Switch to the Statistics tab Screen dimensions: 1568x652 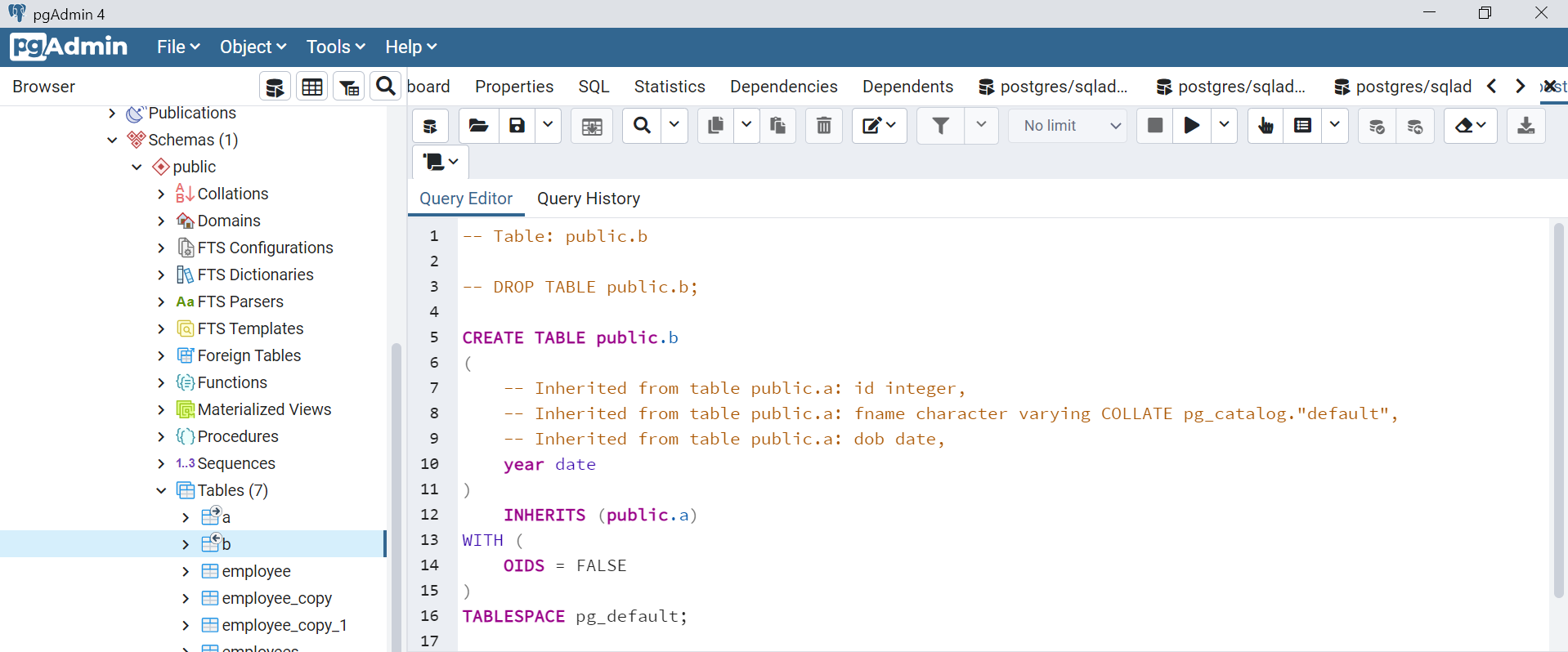(669, 87)
